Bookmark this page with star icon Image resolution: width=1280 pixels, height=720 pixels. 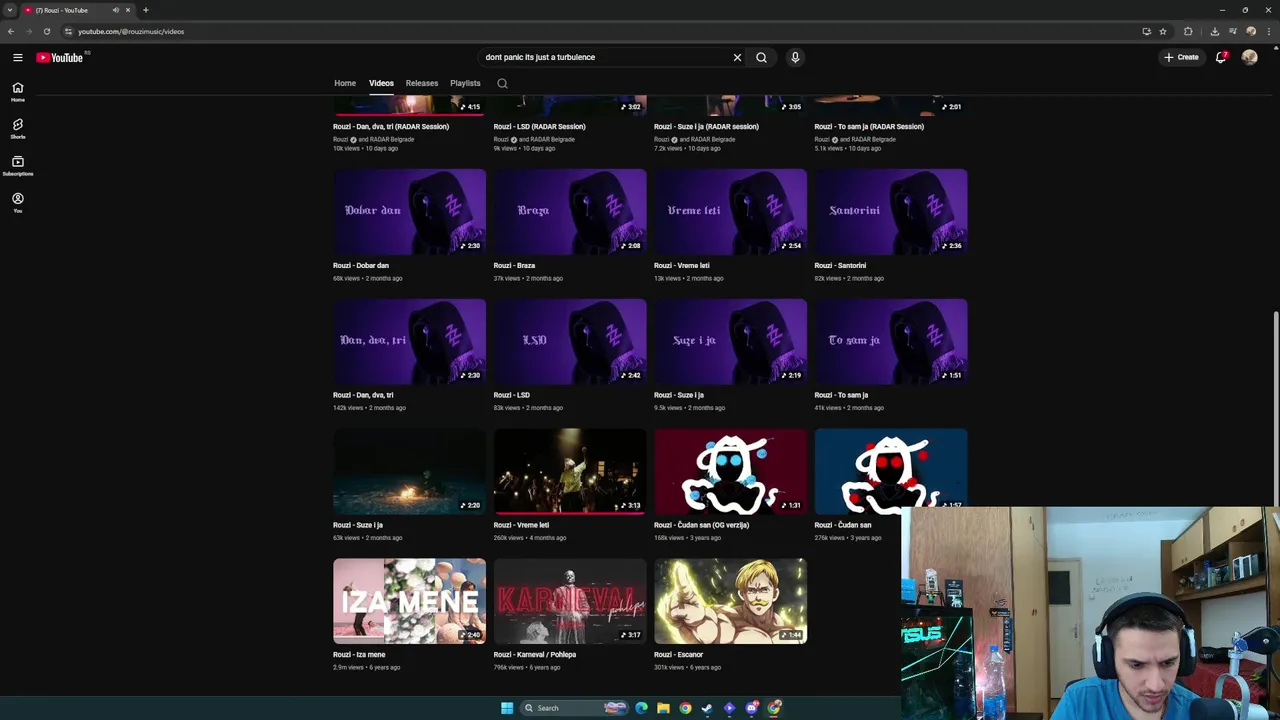click(x=1162, y=31)
